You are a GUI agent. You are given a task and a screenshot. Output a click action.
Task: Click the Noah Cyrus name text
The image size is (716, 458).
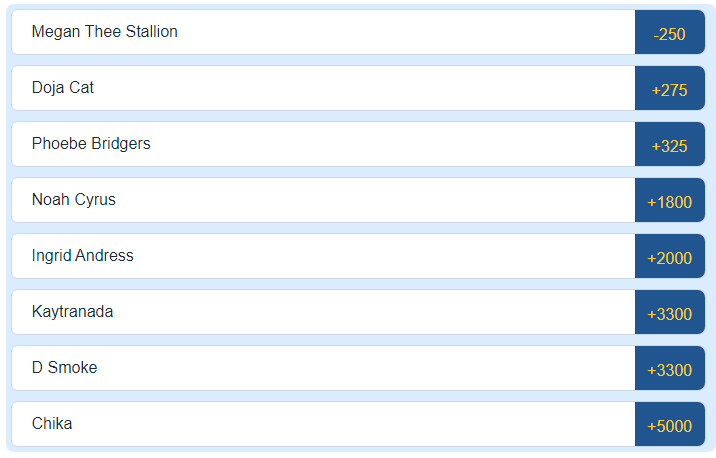(x=73, y=200)
